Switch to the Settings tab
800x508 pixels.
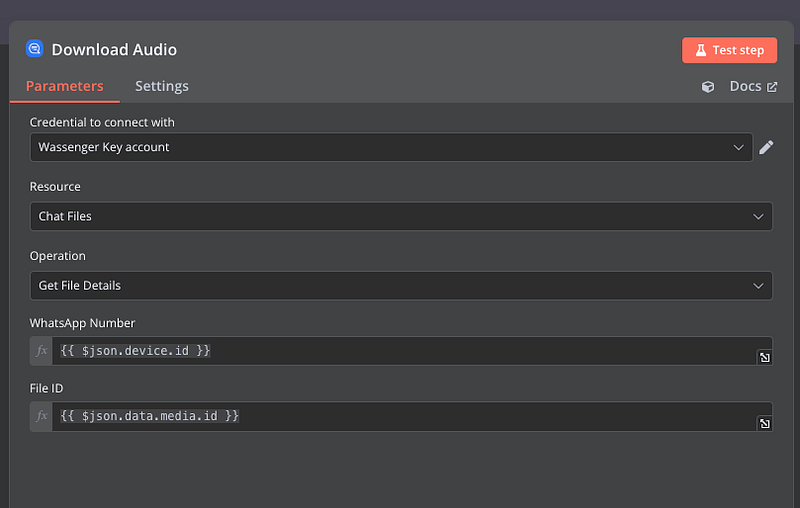pyautogui.click(x=162, y=86)
